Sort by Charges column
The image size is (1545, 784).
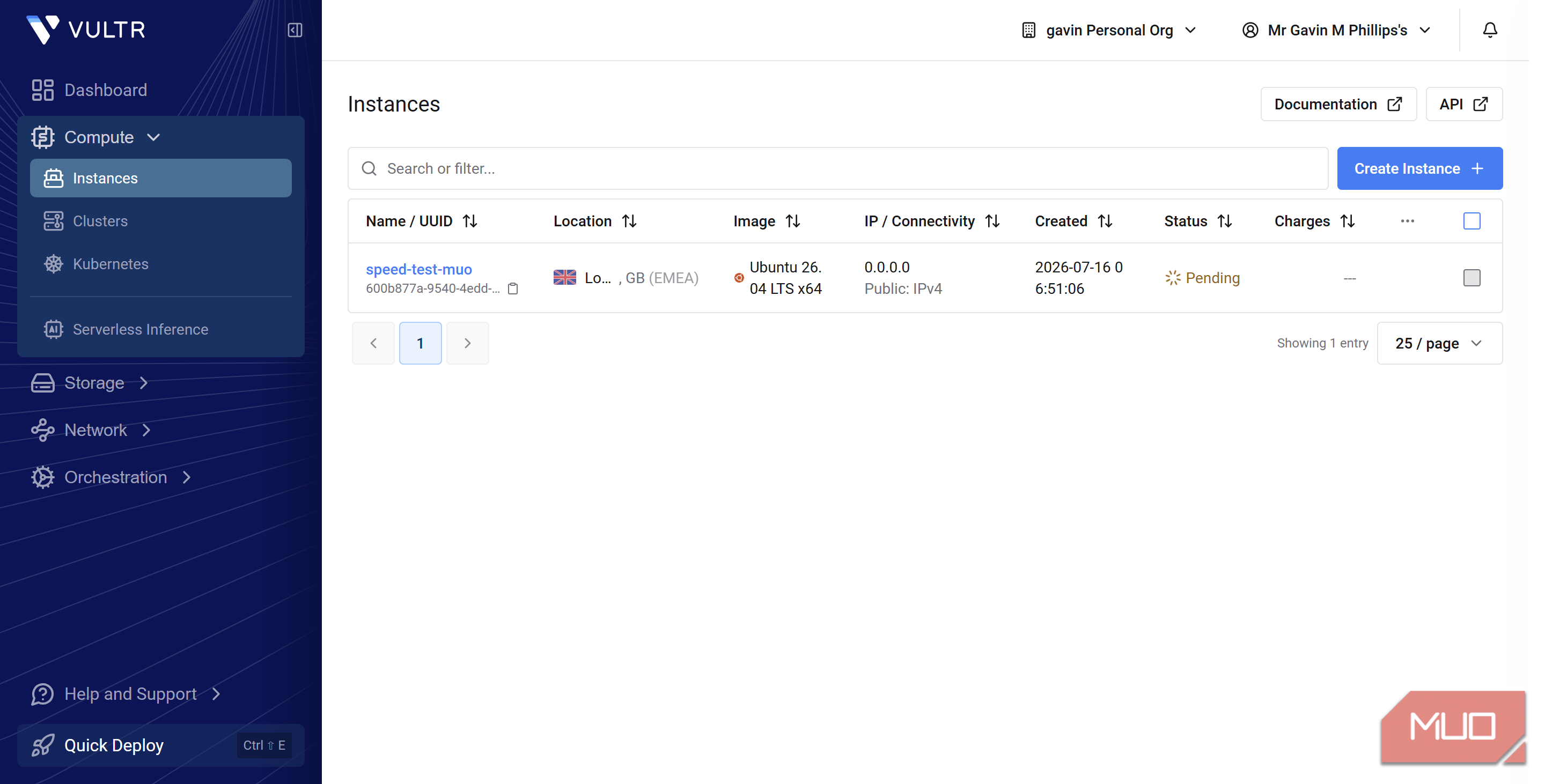click(x=1348, y=221)
